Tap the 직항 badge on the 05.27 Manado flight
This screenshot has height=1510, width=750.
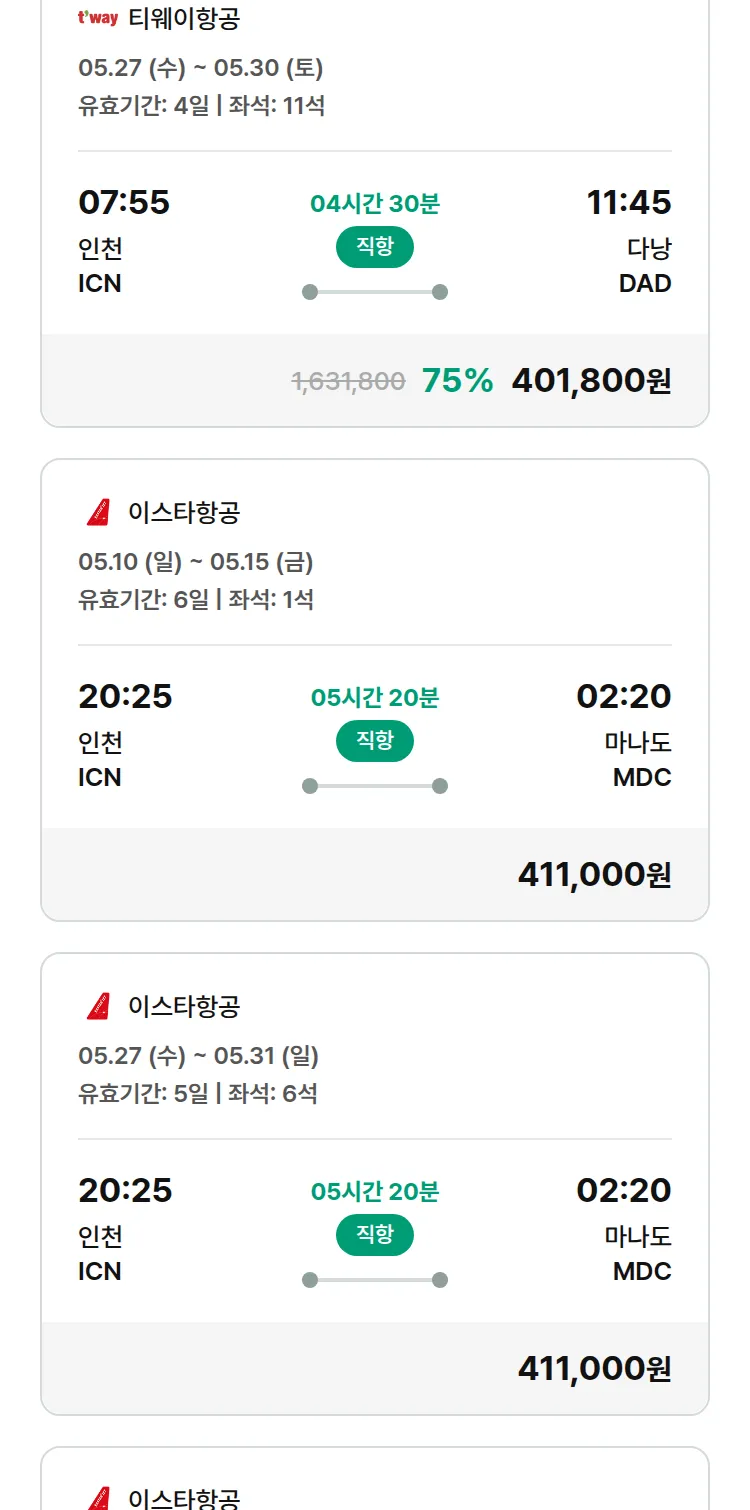pyautogui.click(x=375, y=1235)
